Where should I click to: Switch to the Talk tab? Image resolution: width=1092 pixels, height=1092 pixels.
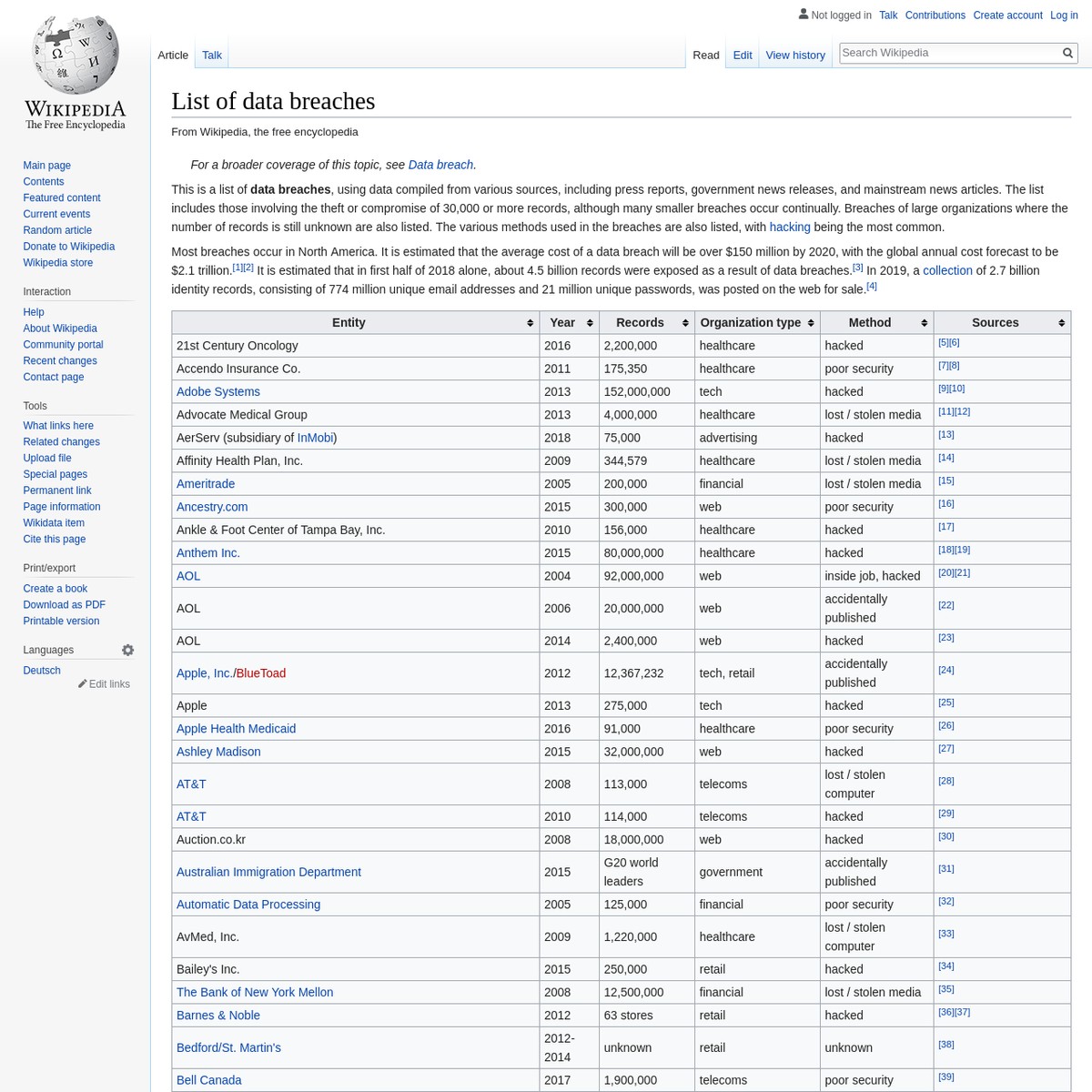tap(212, 55)
